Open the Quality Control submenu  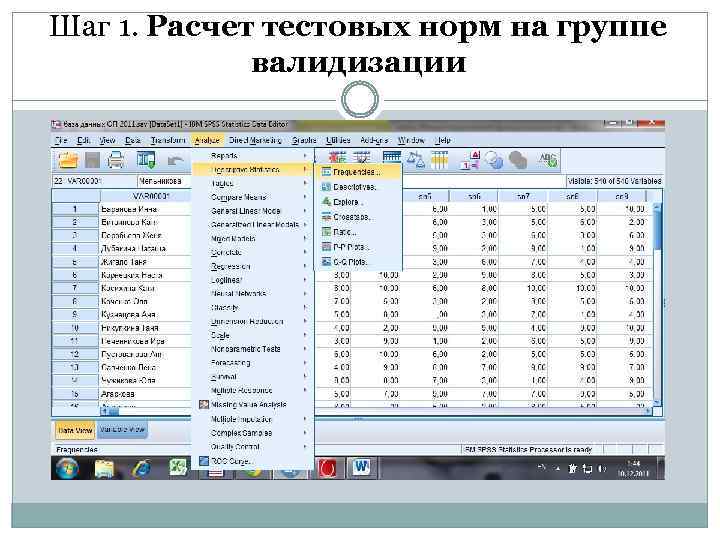pyautogui.click(x=253, y=447)
